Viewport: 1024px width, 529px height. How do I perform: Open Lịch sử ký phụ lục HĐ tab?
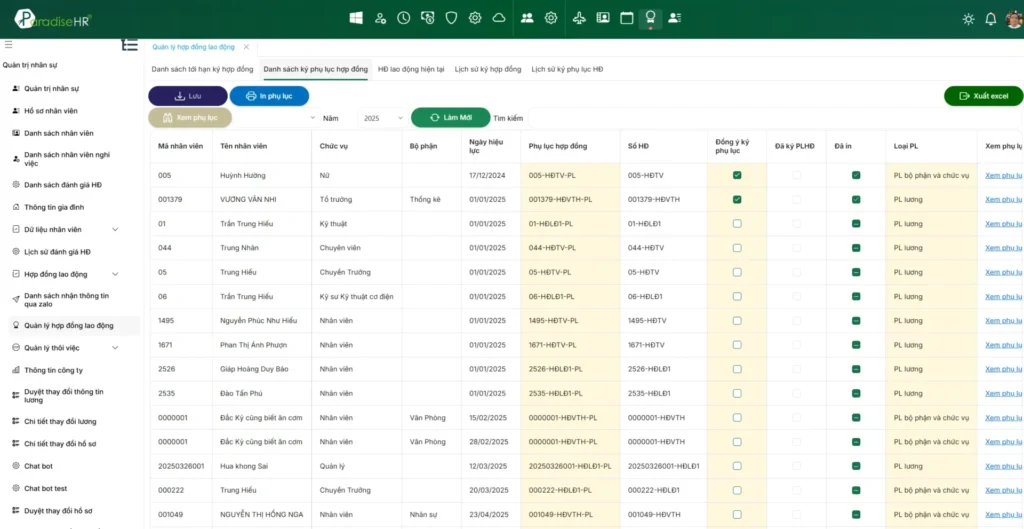point(567,69)
